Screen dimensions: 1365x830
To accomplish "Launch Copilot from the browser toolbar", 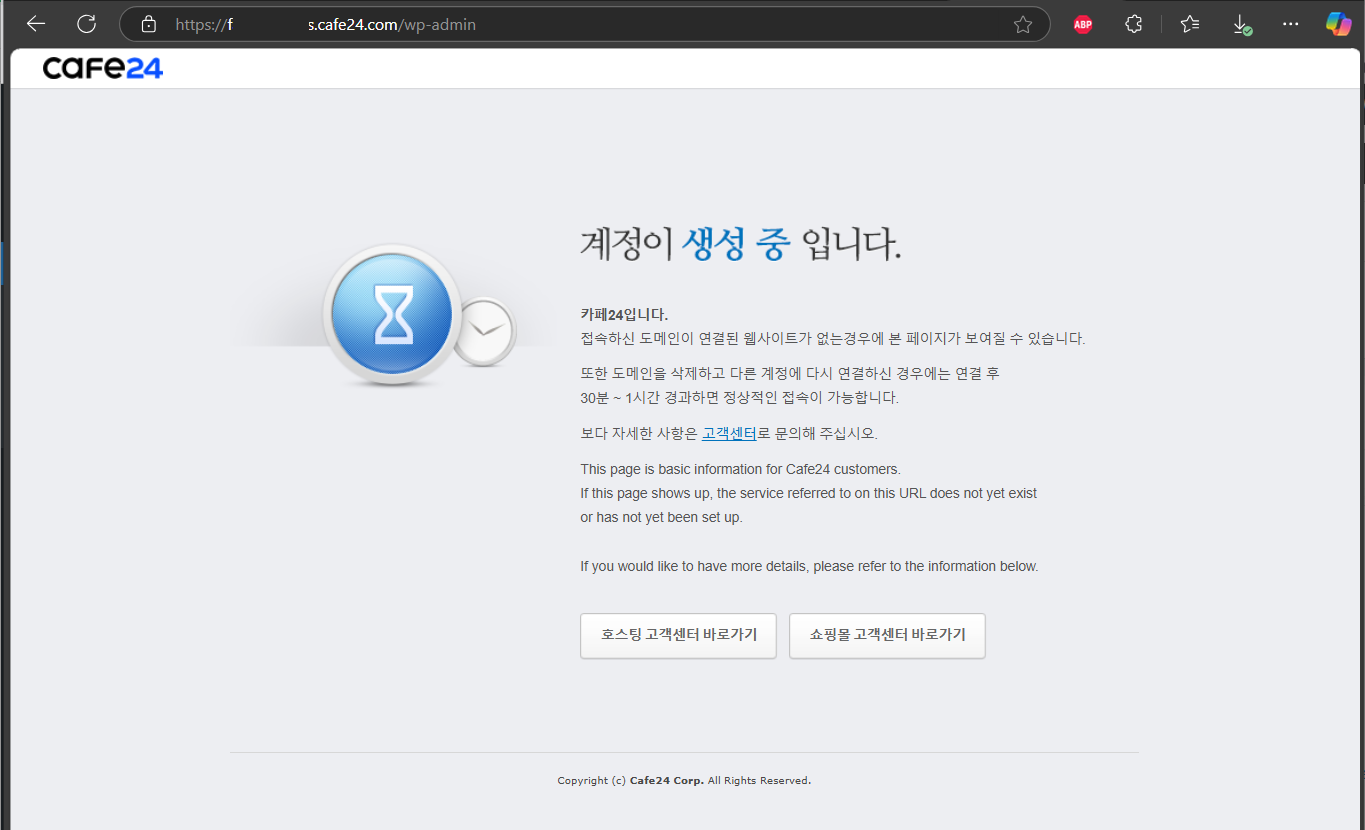I will [1338, 24].
